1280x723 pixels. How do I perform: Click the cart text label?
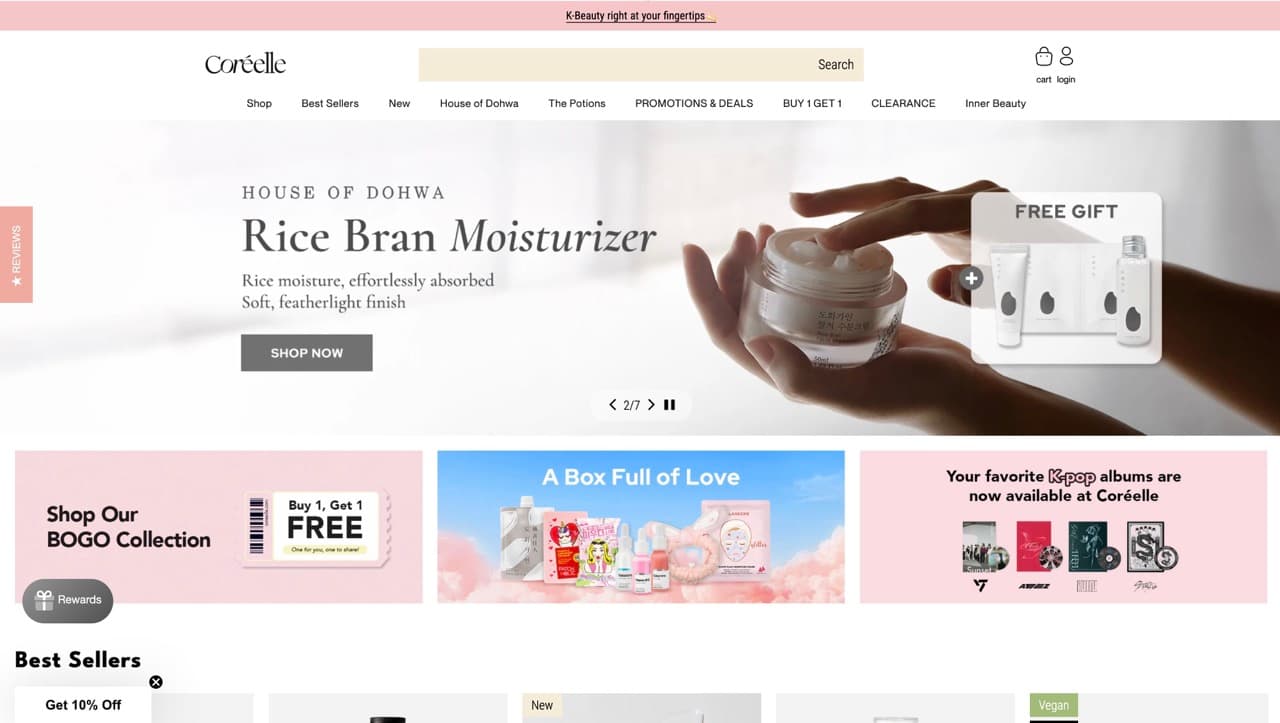(1044, 79)
